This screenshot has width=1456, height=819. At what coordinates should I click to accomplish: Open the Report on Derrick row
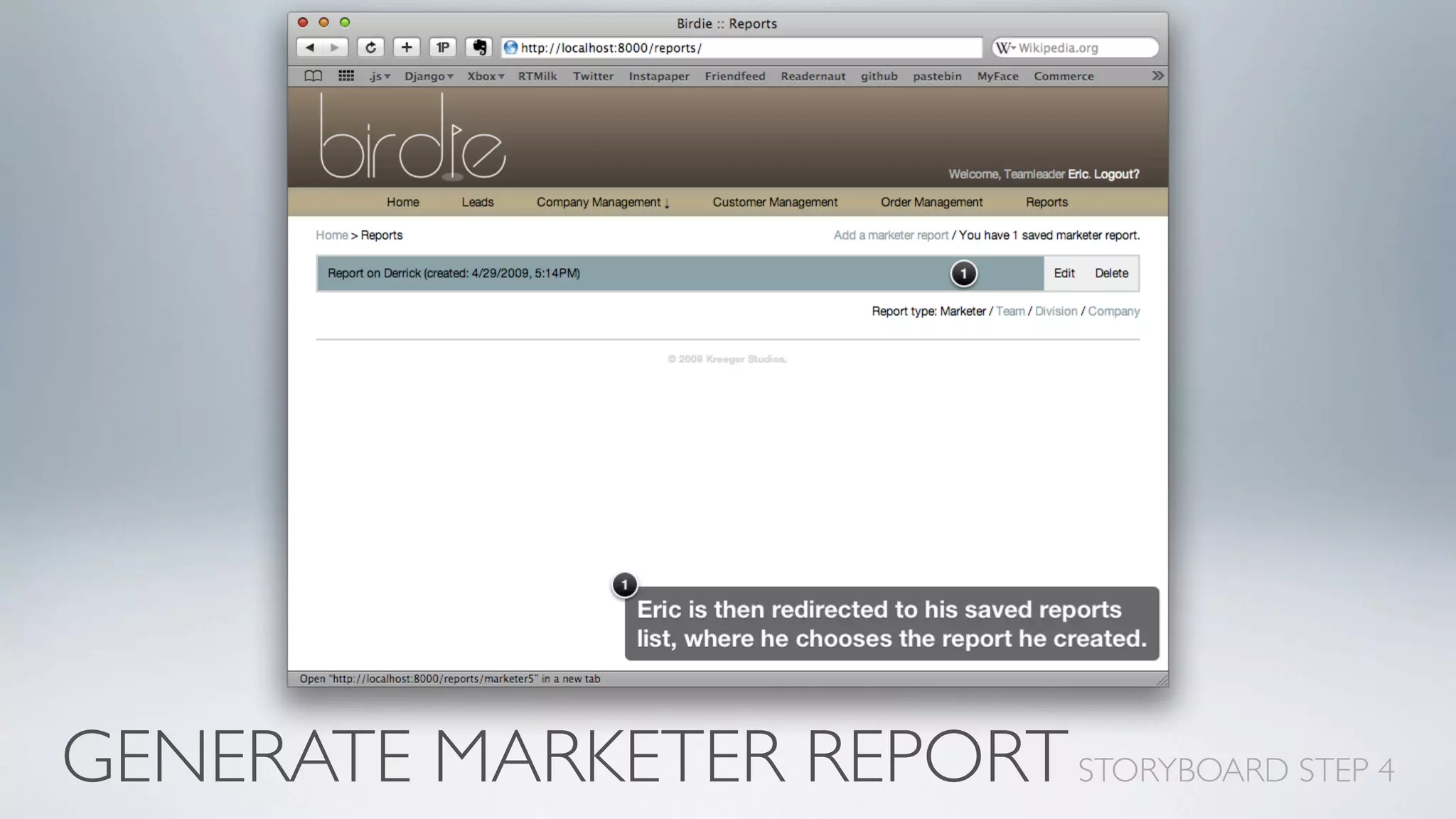point(680,274)
